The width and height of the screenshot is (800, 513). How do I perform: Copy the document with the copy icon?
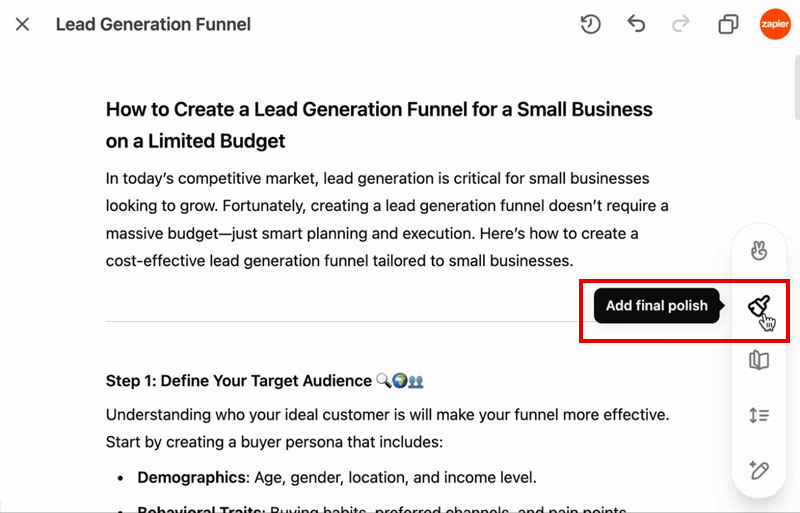pos(728,24)
